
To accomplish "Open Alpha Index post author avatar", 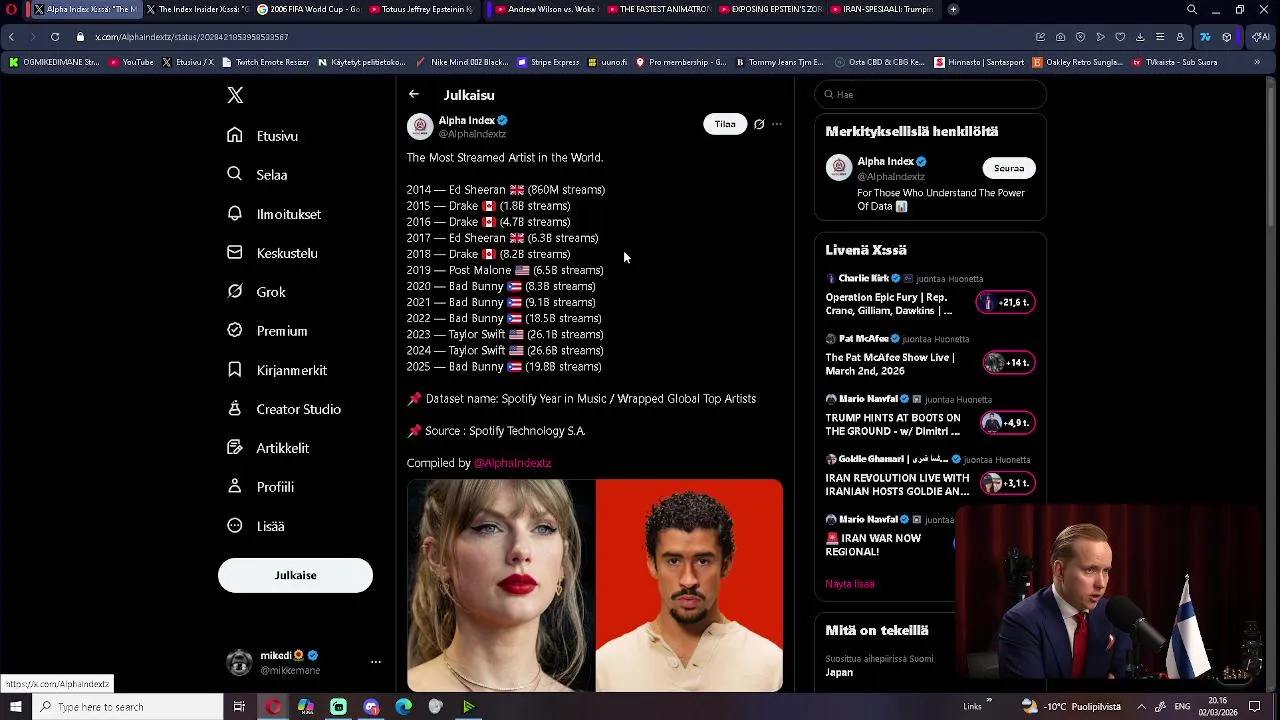I will click(420, 126).
